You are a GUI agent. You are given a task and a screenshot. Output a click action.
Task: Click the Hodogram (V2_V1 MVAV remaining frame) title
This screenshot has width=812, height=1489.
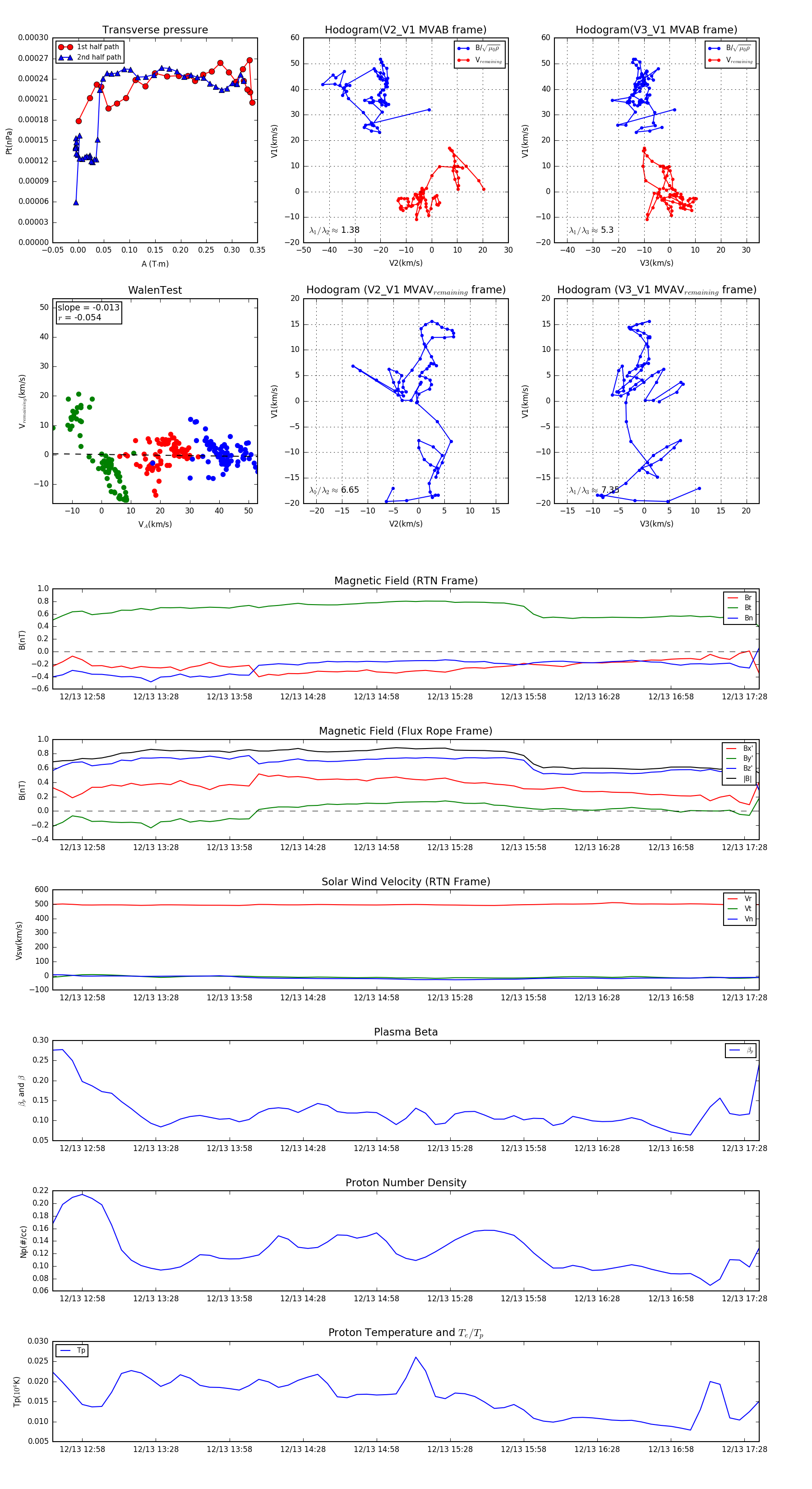pyautogui.click(x=405, y=290)
